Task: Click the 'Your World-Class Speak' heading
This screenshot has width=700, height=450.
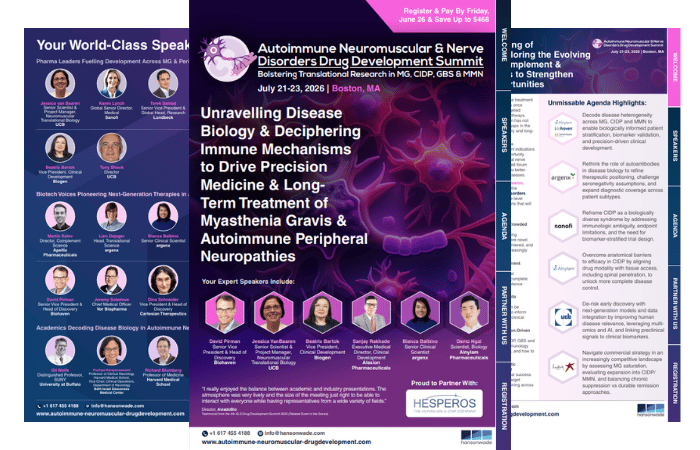Action: 112,45
